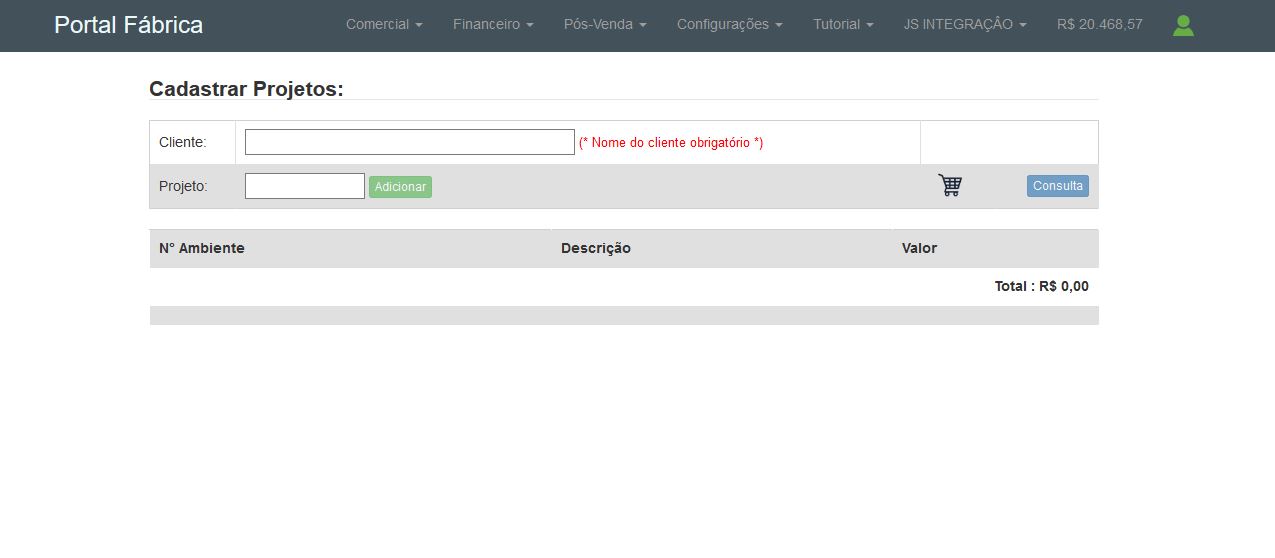Click the Total : R$ 0,00 text
The width and height of the screenshot is (1275, 558).
pos(1042,286)
